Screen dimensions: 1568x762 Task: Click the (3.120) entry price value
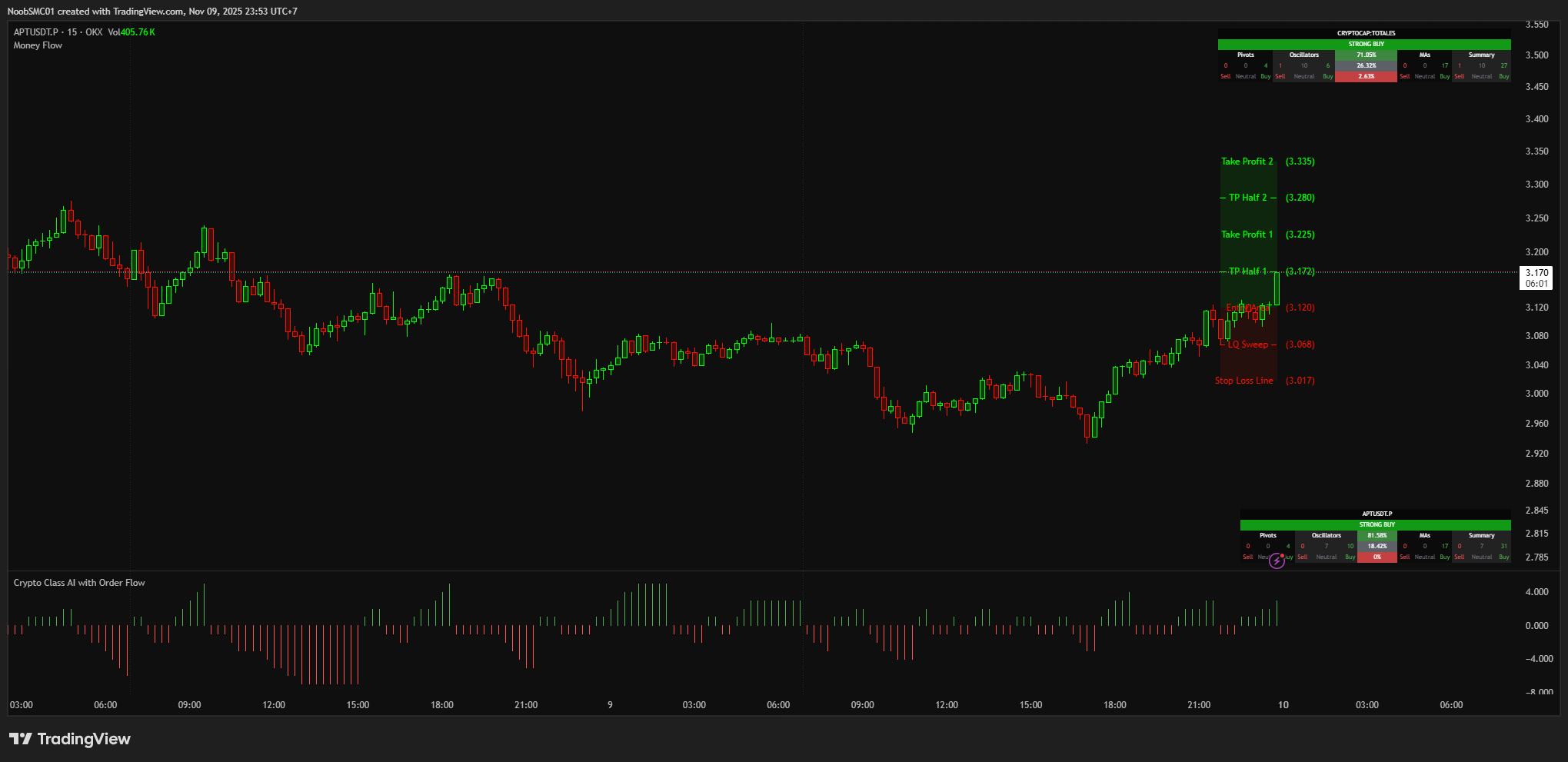click(1300, 308)
